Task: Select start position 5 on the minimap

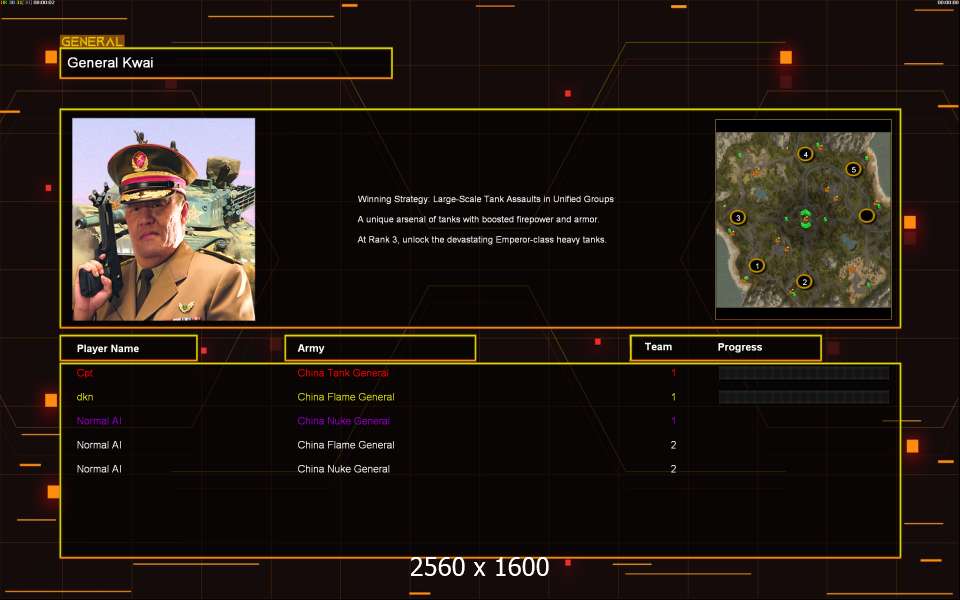Action: point(853,169)
